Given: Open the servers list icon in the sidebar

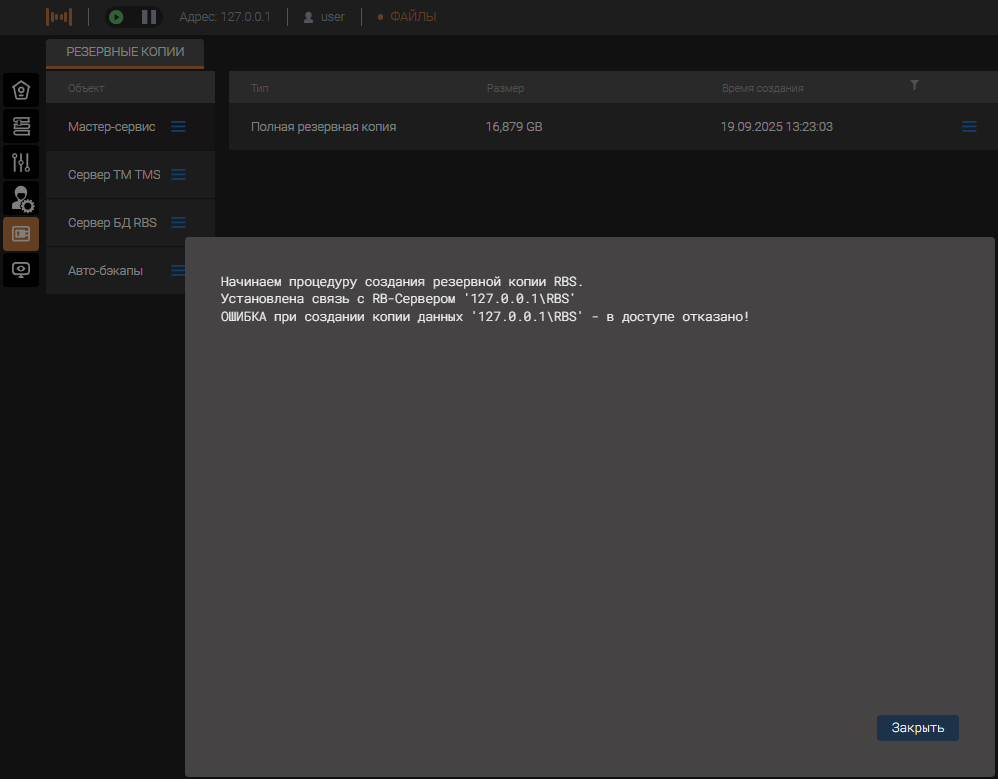Looking at the screenshot, I should coord(21,126).
